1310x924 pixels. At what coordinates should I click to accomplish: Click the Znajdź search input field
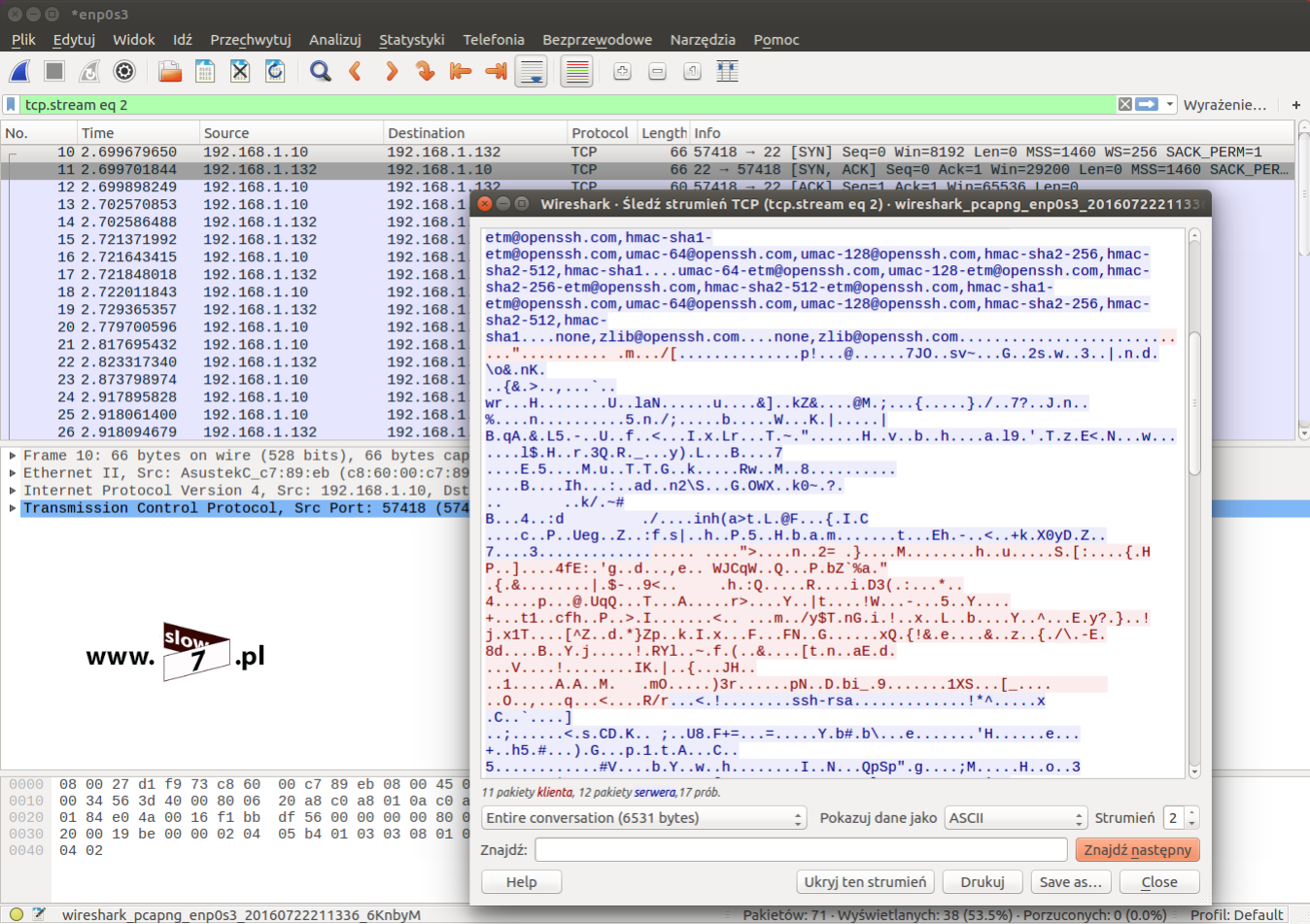801,850
